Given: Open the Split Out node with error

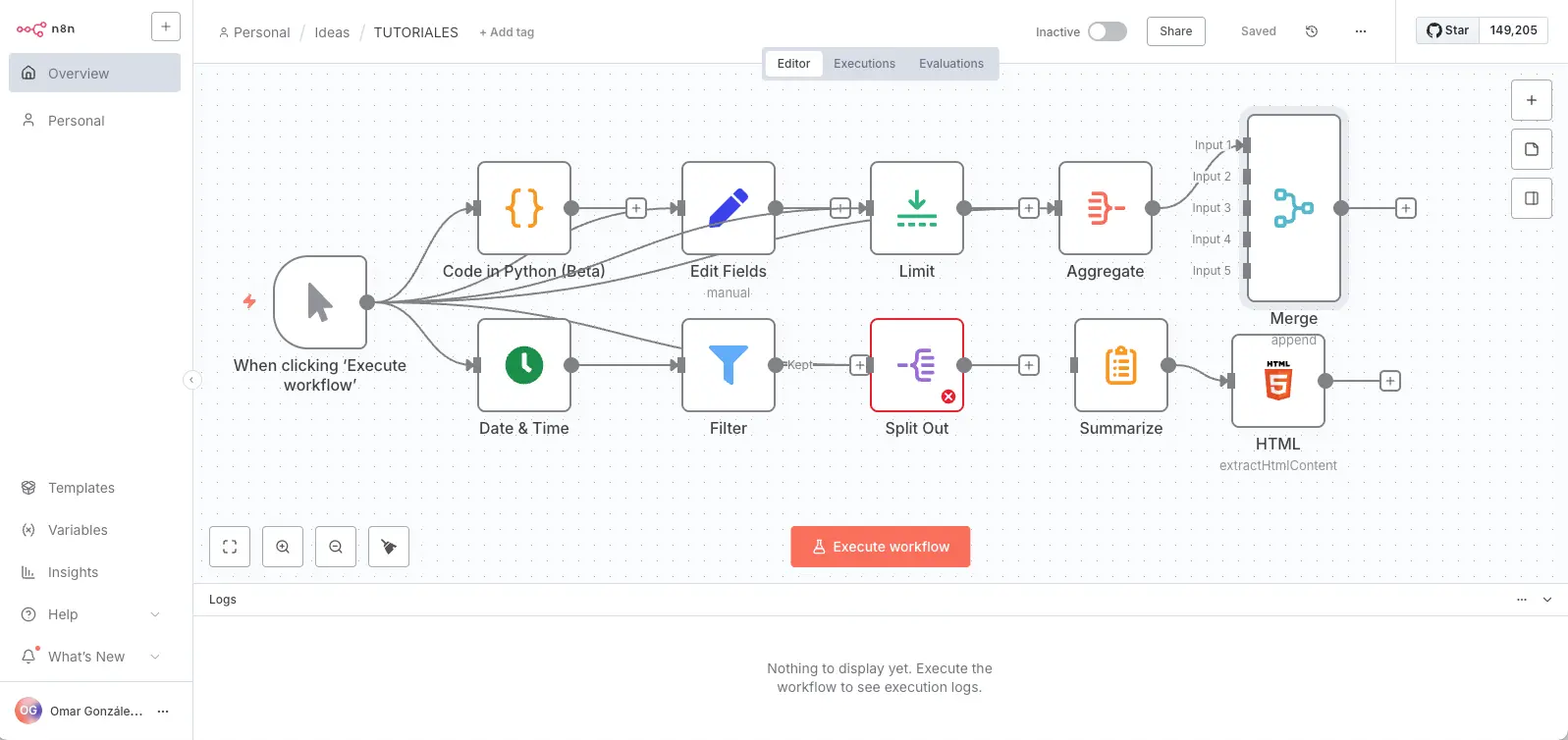Looking at the screenshot, I should (x=916, y=365).
